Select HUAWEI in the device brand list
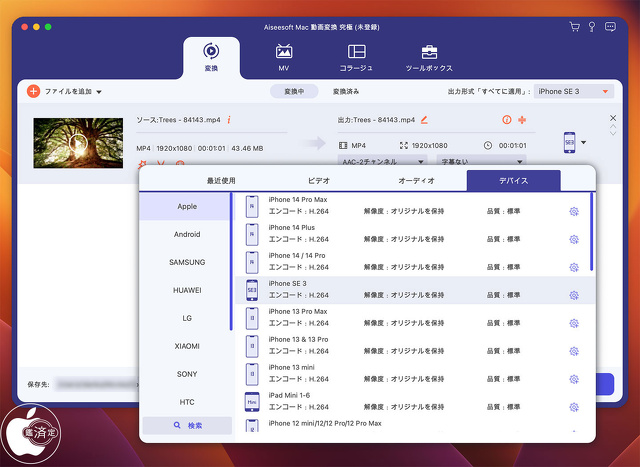Screen dimensions: 640x467 coord(187,290)
